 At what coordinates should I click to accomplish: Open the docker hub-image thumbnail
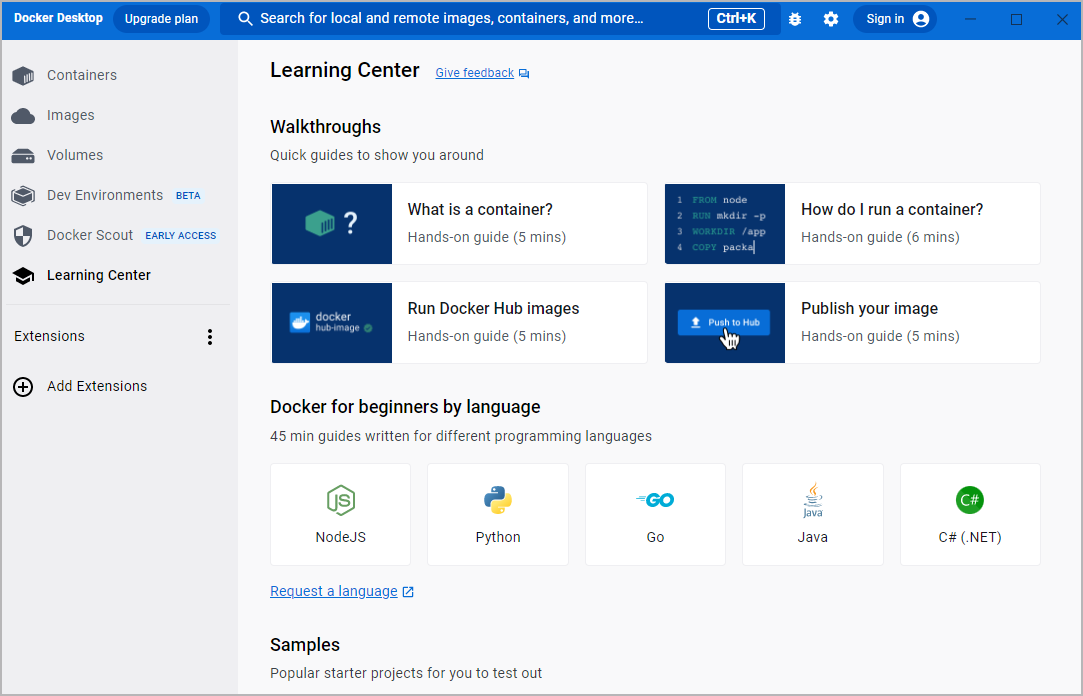pos(332,322)
